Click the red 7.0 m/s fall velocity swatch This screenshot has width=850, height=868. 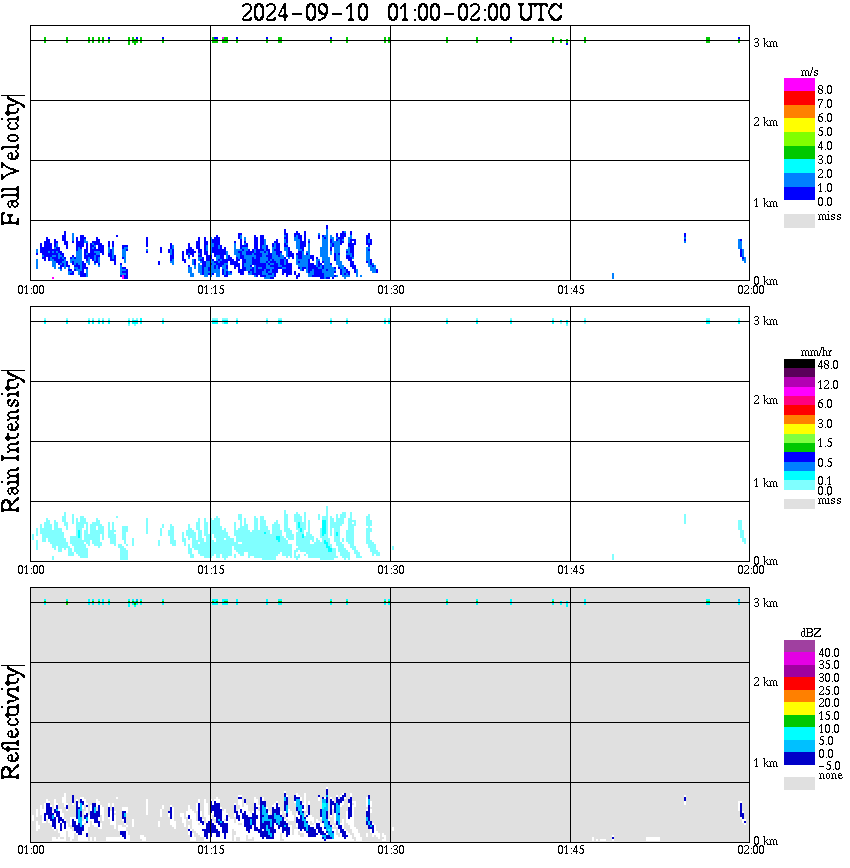pos(799,98)
